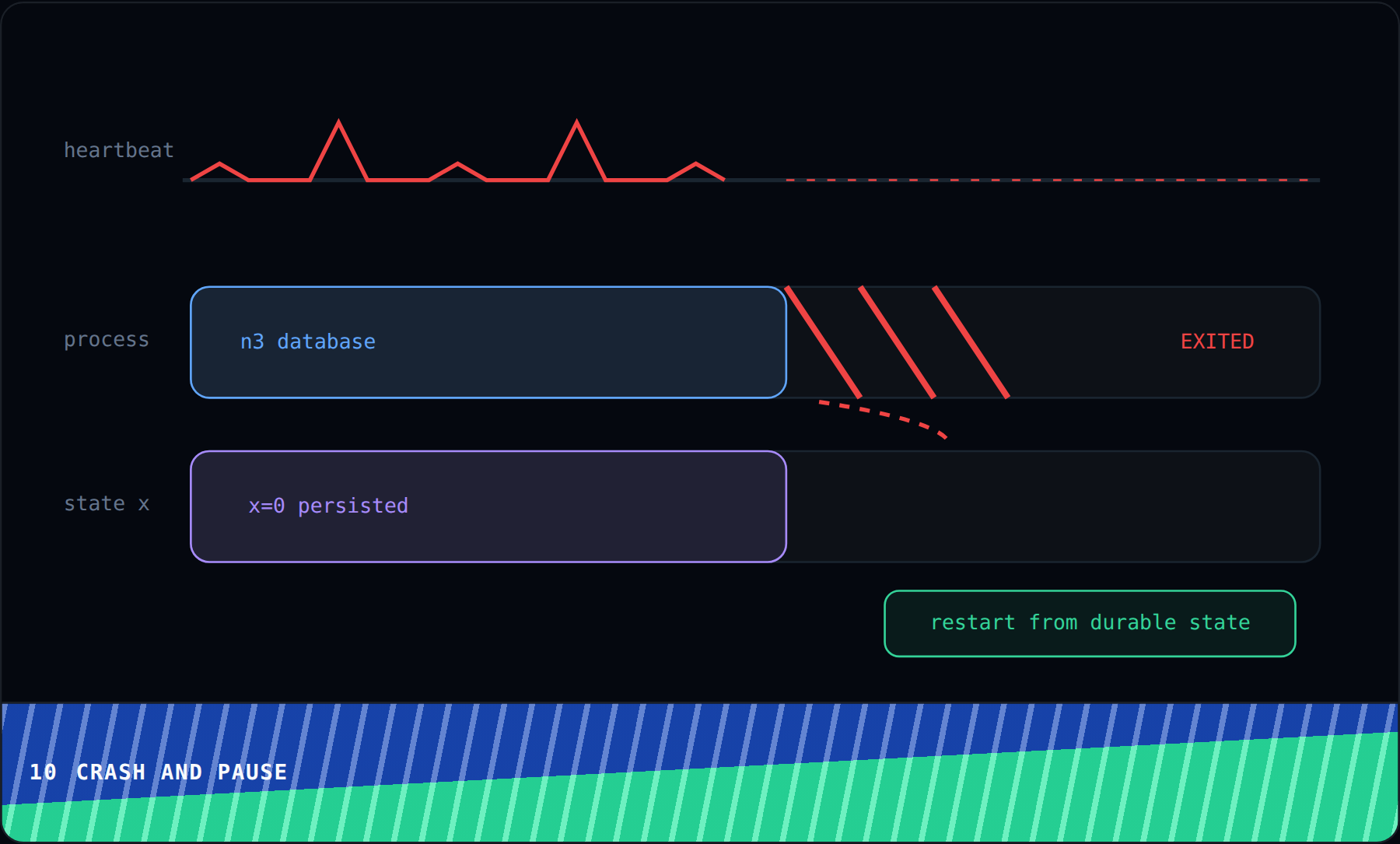
Task: Click the 10 CRASH AND PAUSE title
Action: click(x=159, y=772)
